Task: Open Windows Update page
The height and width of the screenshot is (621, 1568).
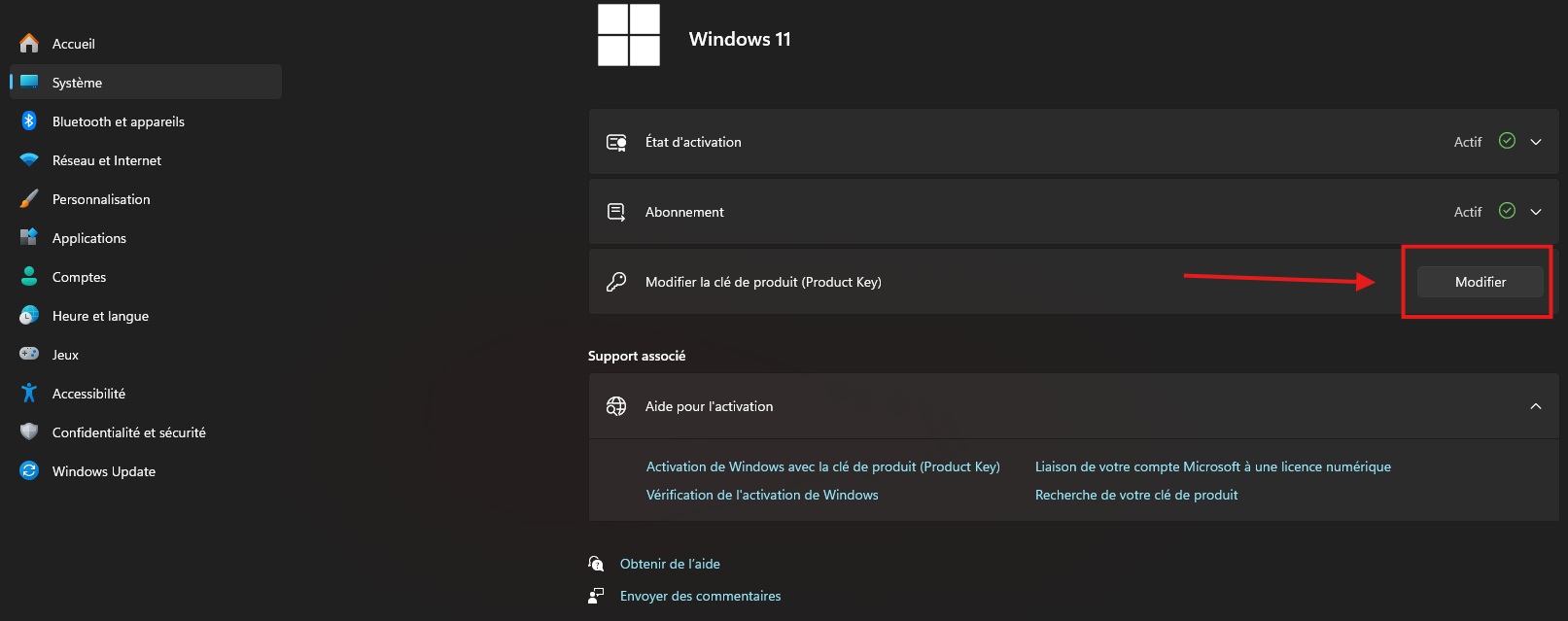Action: 146,471
